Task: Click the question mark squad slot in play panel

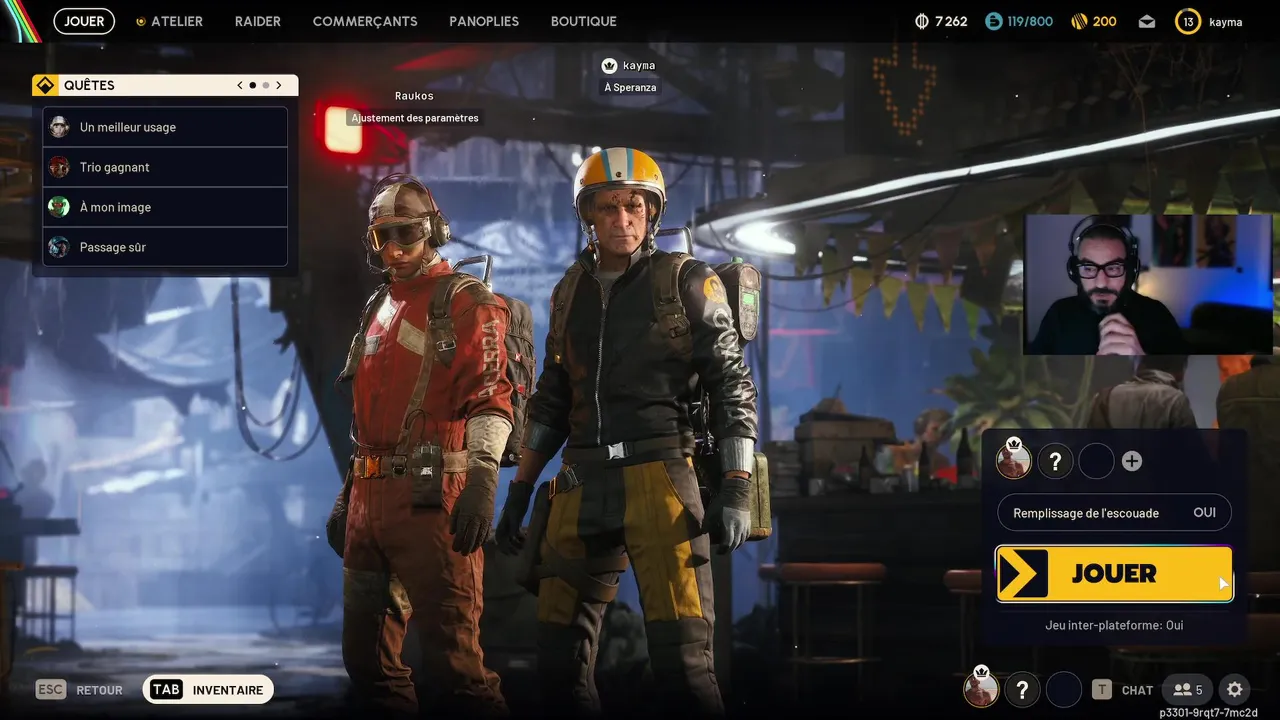Action: 1055,461
